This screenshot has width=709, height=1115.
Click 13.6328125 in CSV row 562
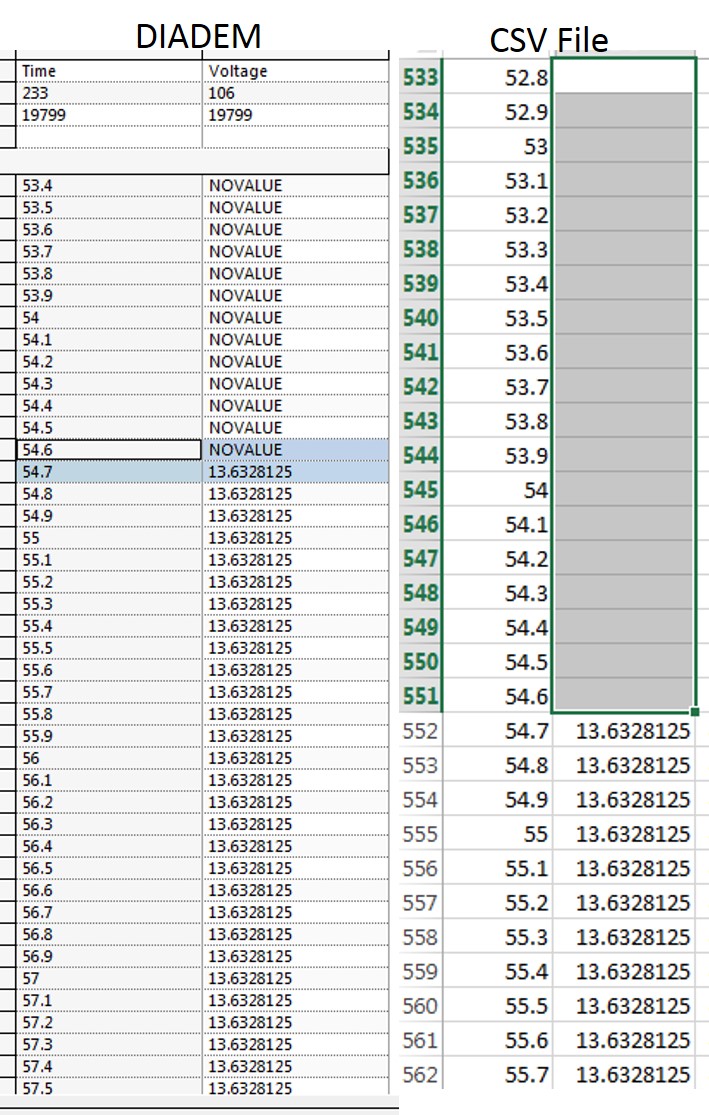[624, 1074]
